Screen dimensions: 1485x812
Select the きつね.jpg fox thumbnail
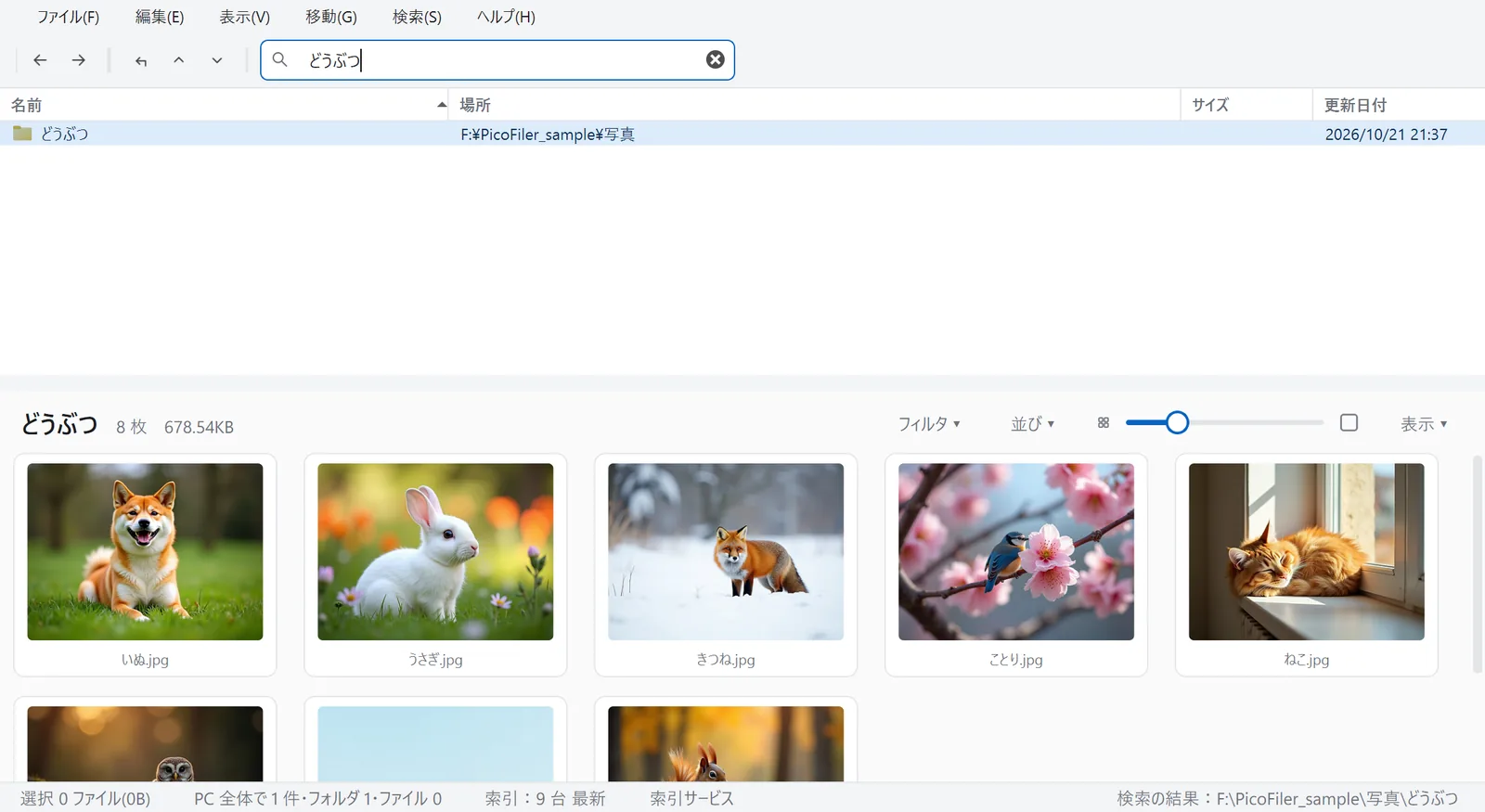click(726, 551)
